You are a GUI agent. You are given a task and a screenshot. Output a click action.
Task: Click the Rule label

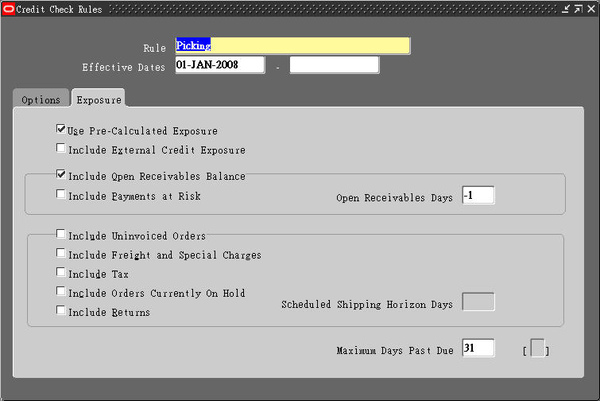coord(155,48)
